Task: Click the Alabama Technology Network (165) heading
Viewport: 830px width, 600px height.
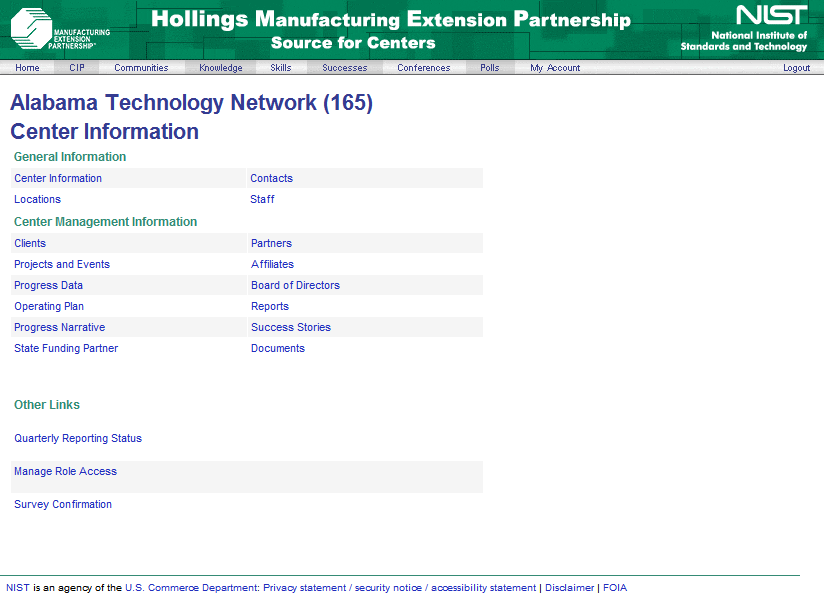Action: (x=192, y=103)
